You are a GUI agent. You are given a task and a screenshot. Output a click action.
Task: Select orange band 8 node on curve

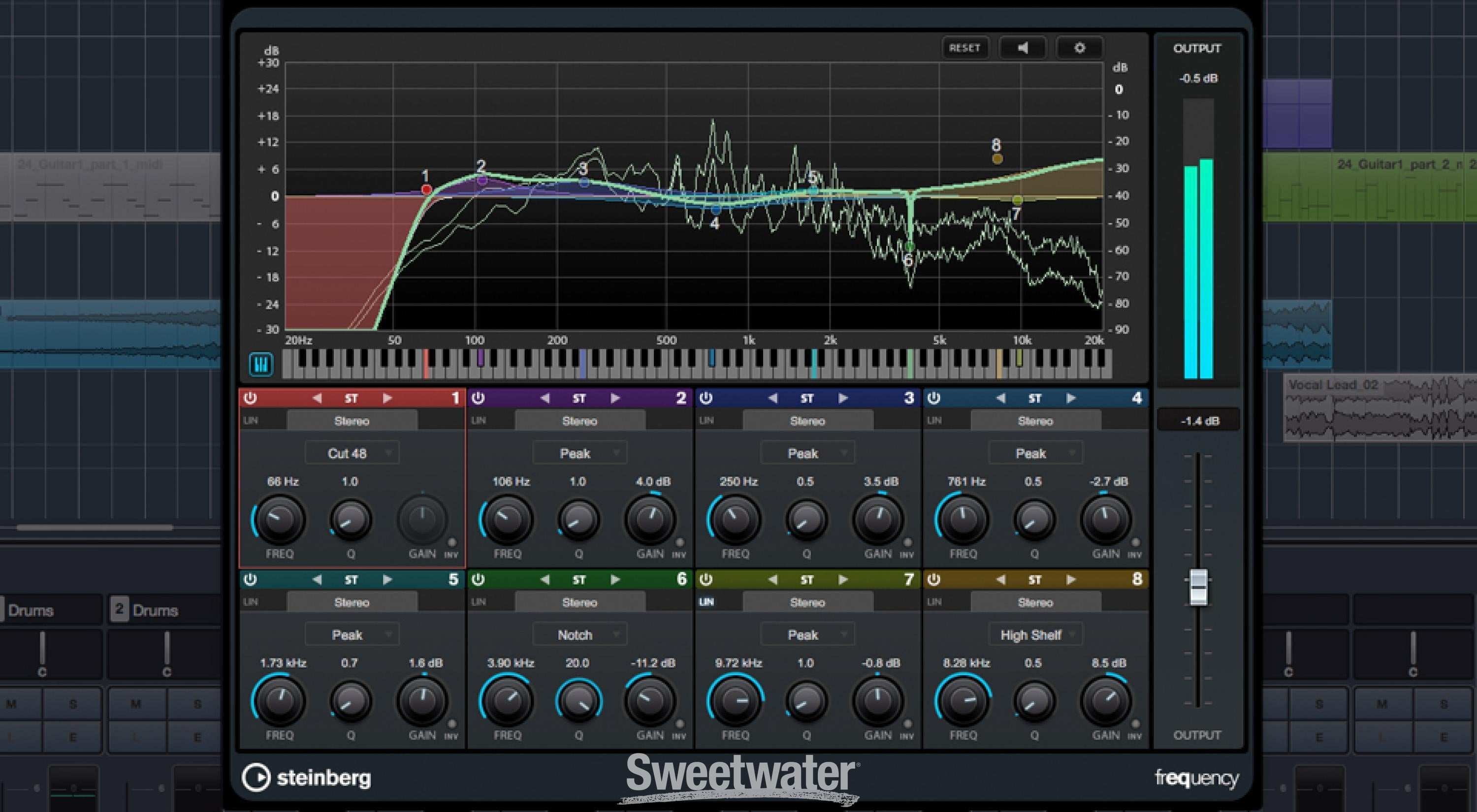click(x=997, y=159)
